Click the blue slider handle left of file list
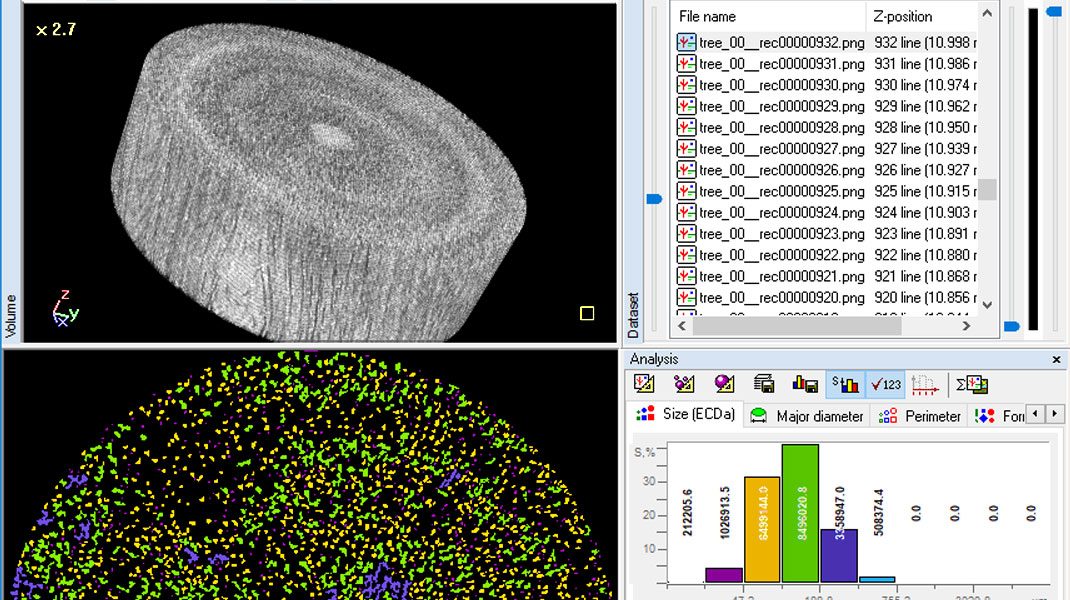Screen dimensions: 1070x600 coord(655,199)
